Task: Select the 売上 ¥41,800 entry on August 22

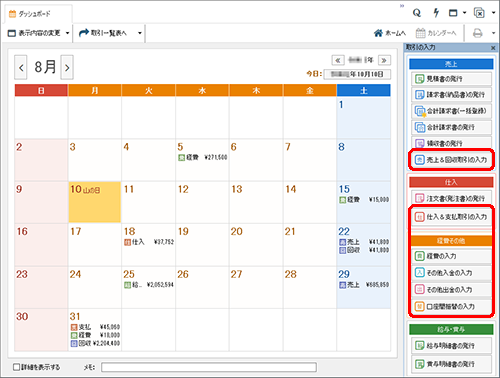Action: click(364, 242)
